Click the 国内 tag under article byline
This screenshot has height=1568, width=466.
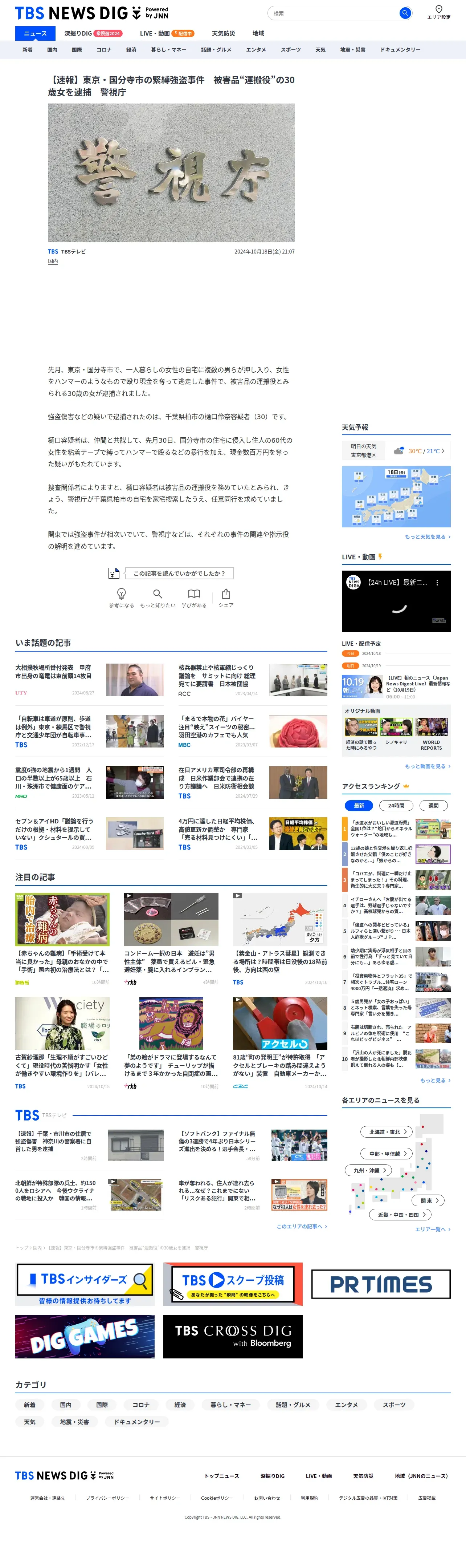click(53, 261)
